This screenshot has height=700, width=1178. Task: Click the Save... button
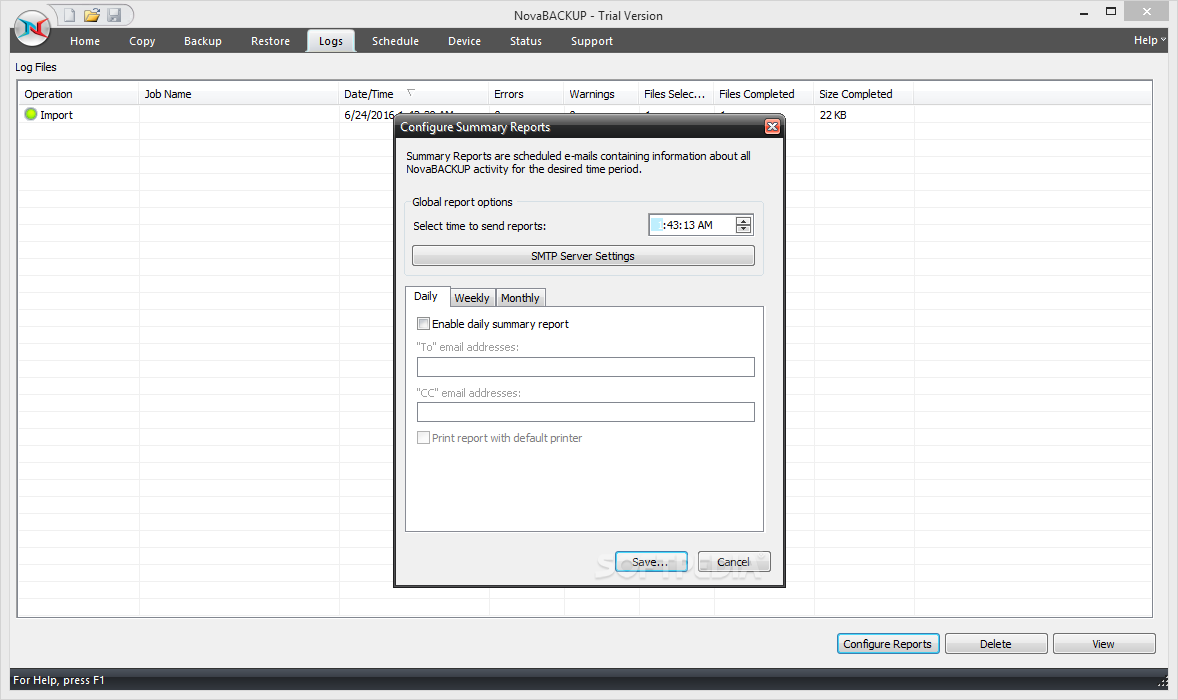pyautogui.click(x=651, y=562)
